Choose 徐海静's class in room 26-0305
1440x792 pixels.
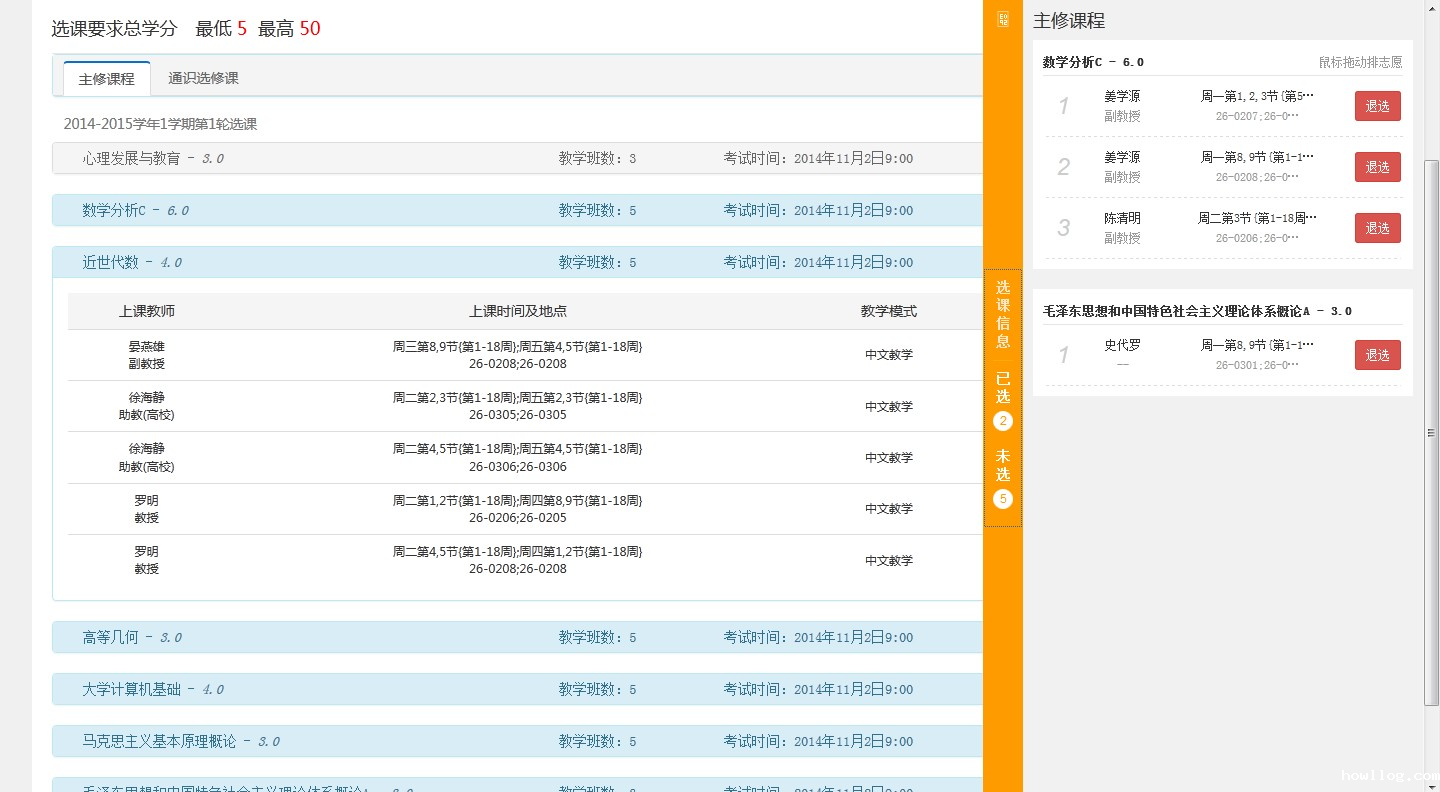tap(517, 406)
